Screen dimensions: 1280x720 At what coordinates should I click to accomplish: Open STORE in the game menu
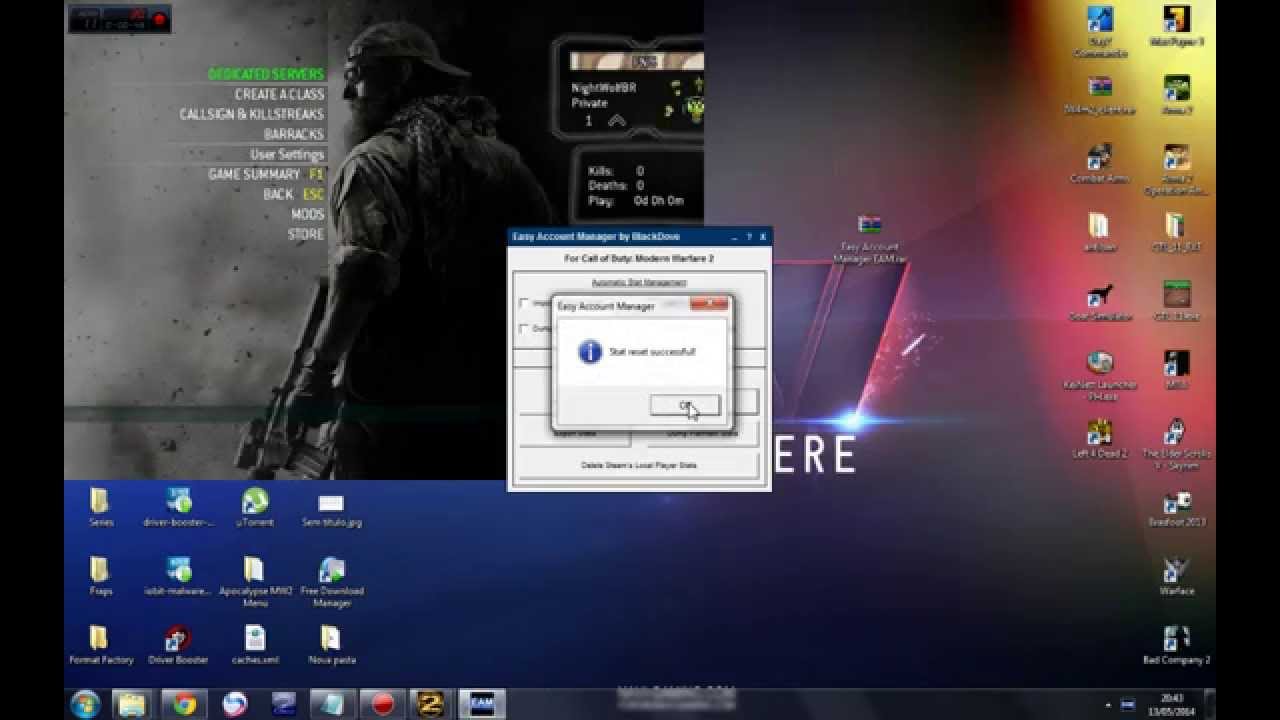pos(306,234)
